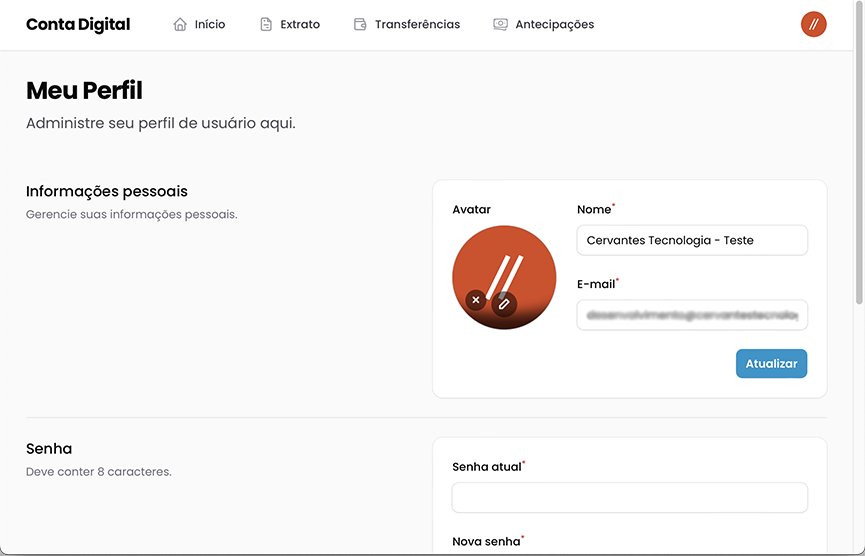Focus the Nome input field
This screenshot has height=556, width=865.
click(692, 240)
